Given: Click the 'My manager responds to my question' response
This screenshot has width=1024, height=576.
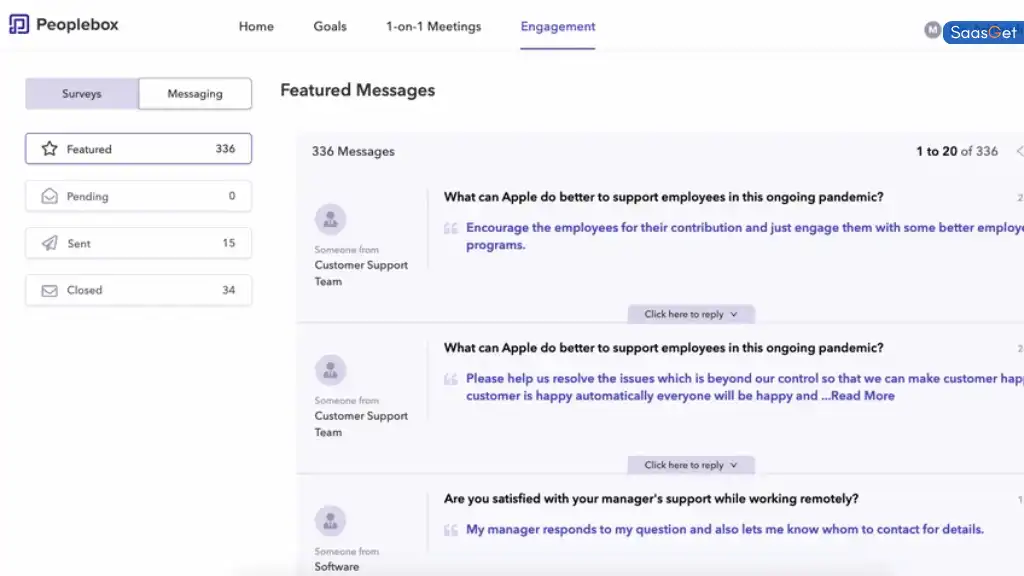Looking at the screenshot, I should pyautogui.click(x=725, y=530).
